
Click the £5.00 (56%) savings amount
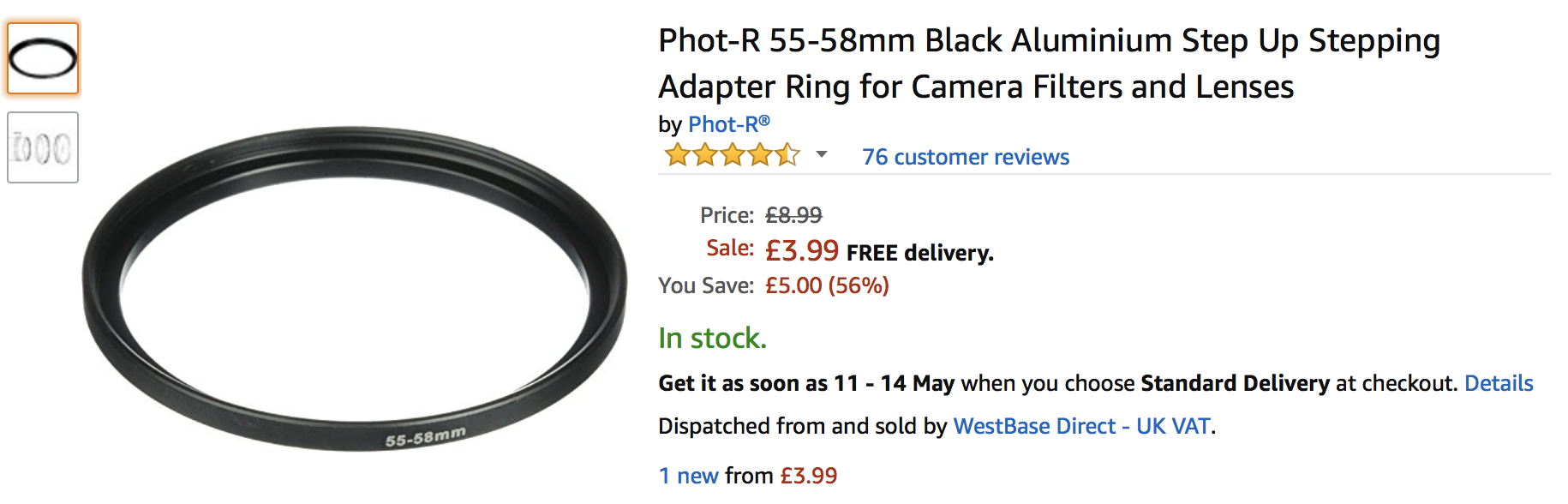tap(827, 285)
